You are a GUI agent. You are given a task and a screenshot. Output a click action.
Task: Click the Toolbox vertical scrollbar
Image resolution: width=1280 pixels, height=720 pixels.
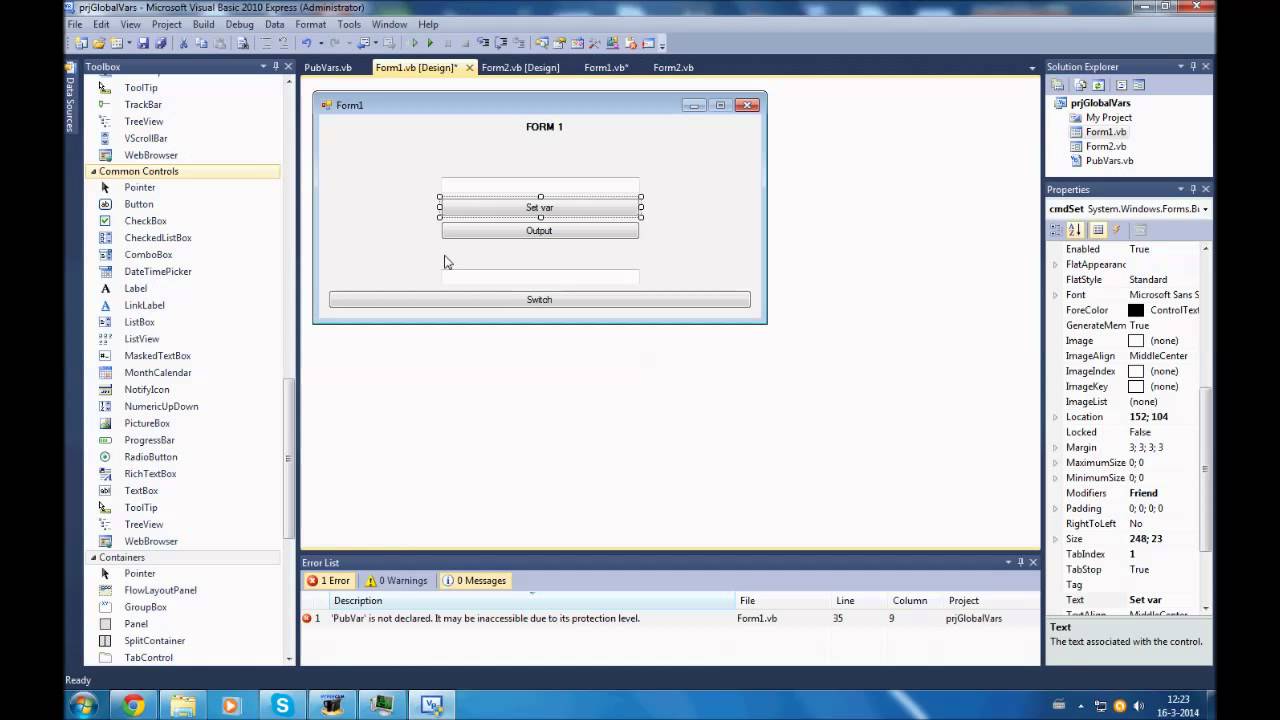(288, 458)
